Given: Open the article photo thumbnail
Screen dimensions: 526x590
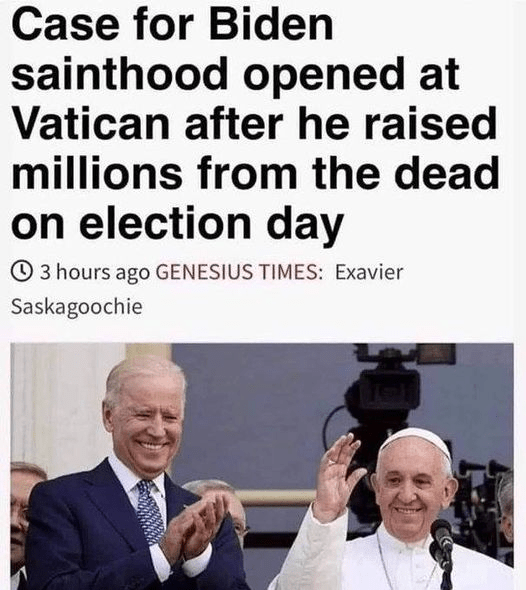Looking at the screenshot, I should coord(262,466).
